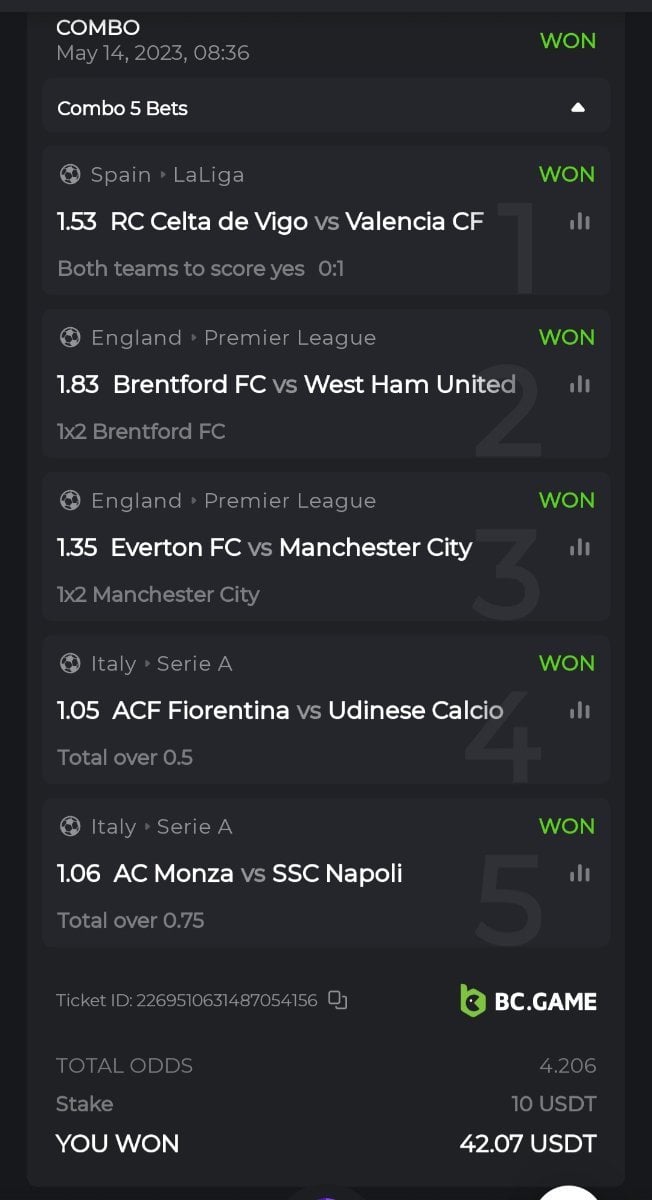The height and width of the screenshot is (1200, 652).
Task: Open RC Celta de Vigo vs Valencia CF match
Action: pos(297,222)
